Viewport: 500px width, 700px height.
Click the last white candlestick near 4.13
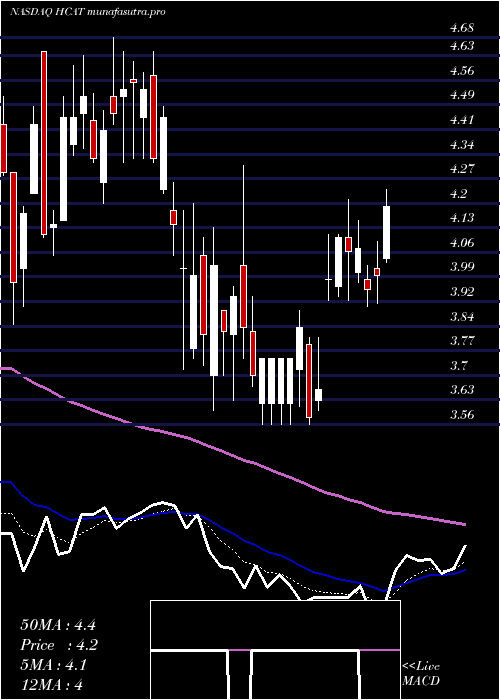[x=387, y=232]
